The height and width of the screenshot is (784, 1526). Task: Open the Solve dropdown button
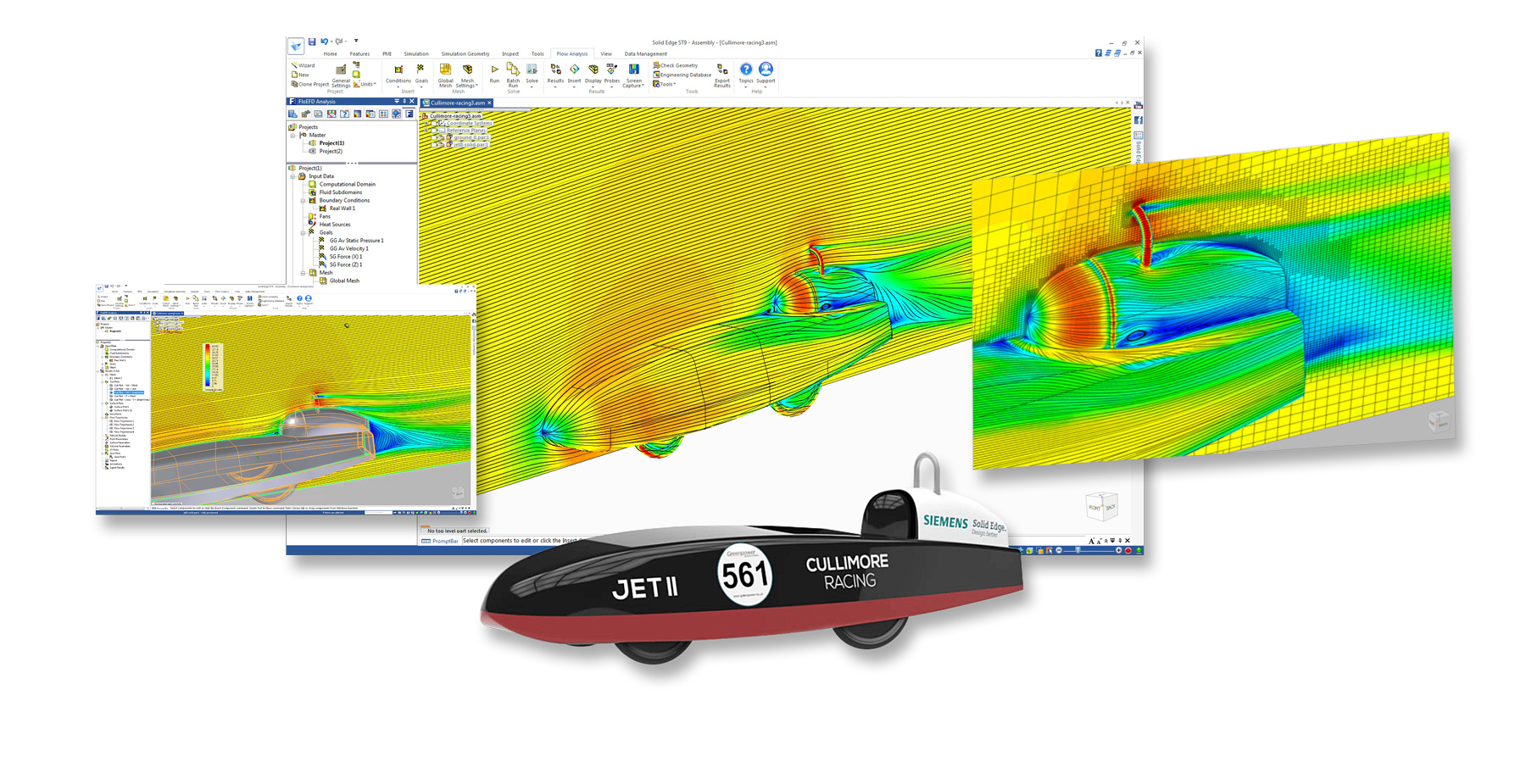coord(532,75)
